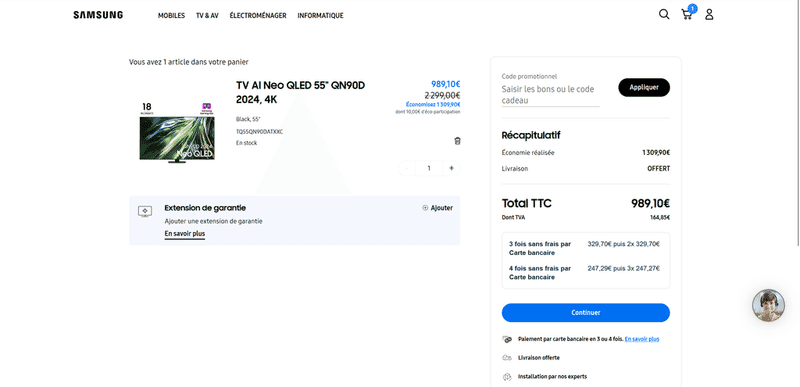
Task: Open the TV & AV menu
Action: click(207, 16)
